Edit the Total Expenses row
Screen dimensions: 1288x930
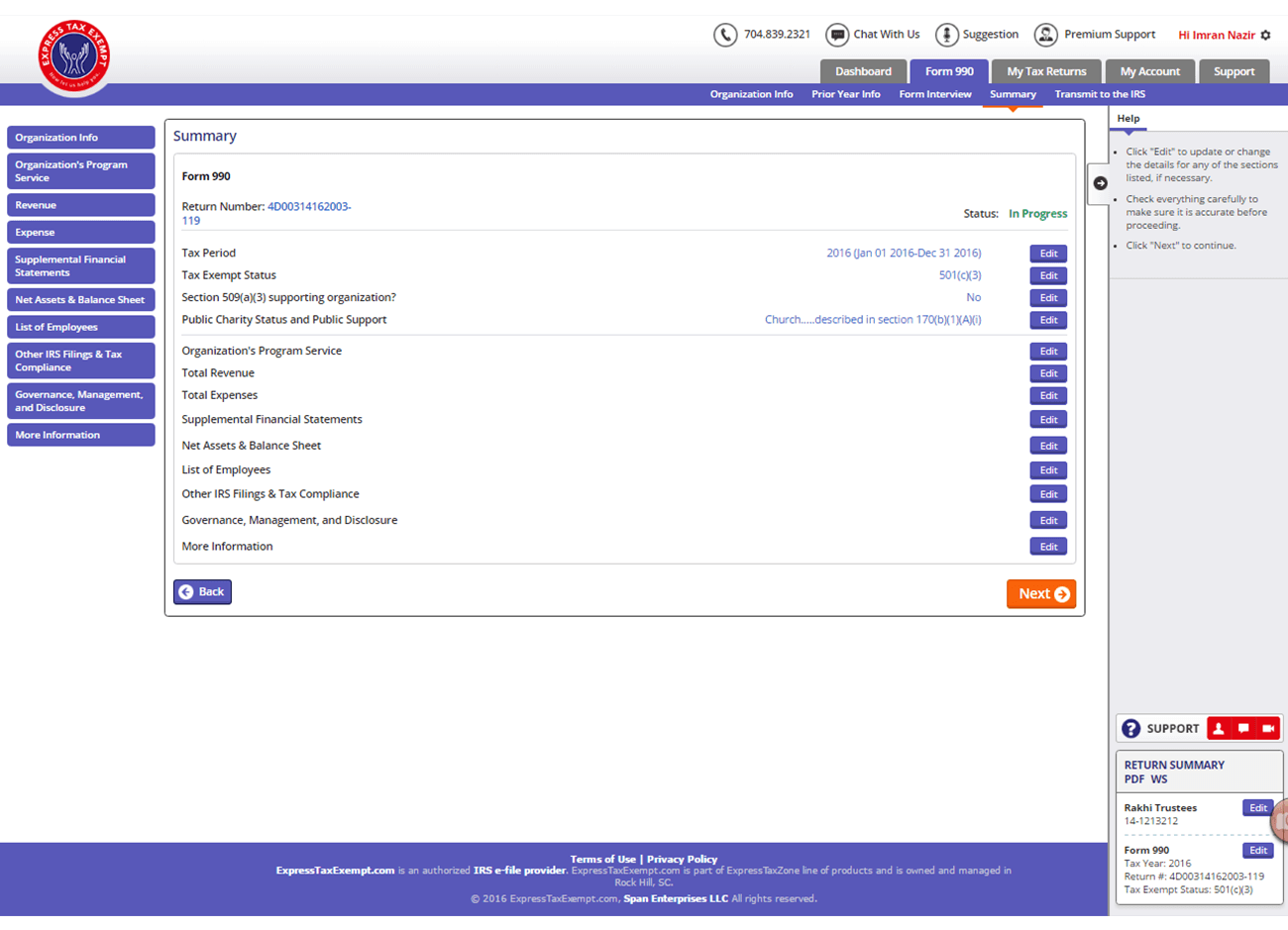[x=1048, y=395]
